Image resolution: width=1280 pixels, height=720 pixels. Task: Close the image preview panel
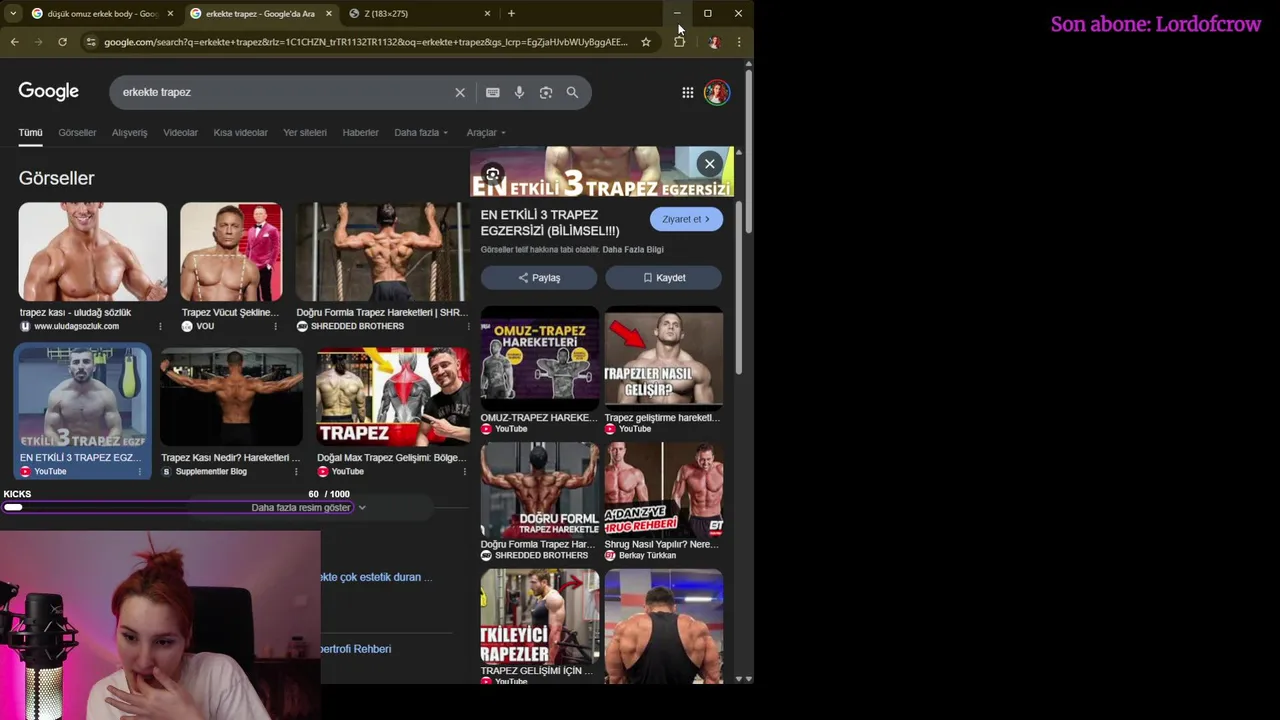click(710, 164)
